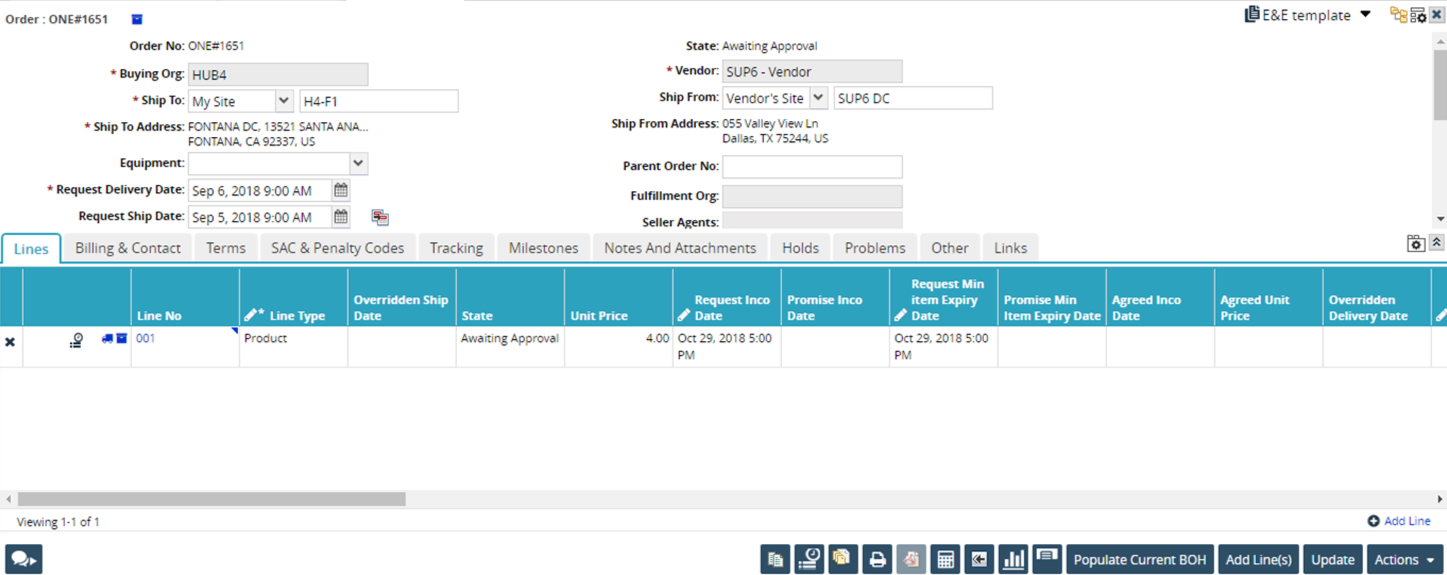Click the blue truck icon in line 001
1447x575 pixels.
107,339
